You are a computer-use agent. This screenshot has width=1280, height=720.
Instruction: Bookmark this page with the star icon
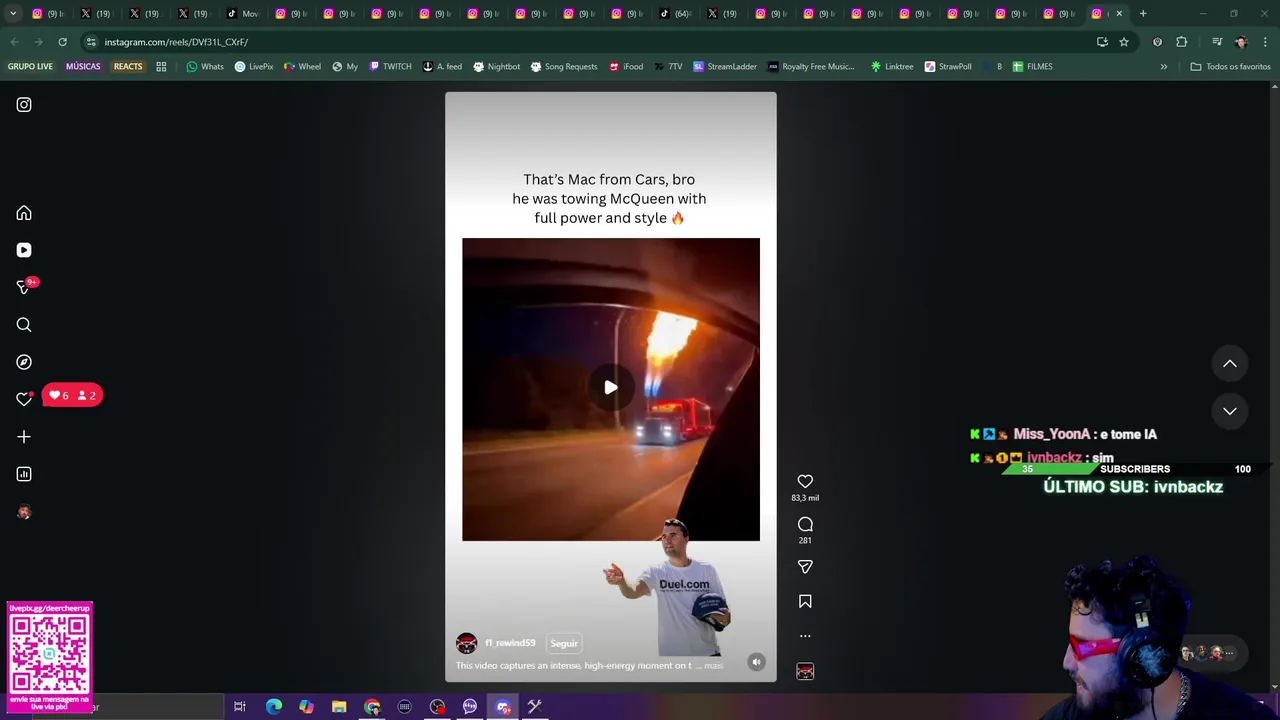(x=1124, y=42)
